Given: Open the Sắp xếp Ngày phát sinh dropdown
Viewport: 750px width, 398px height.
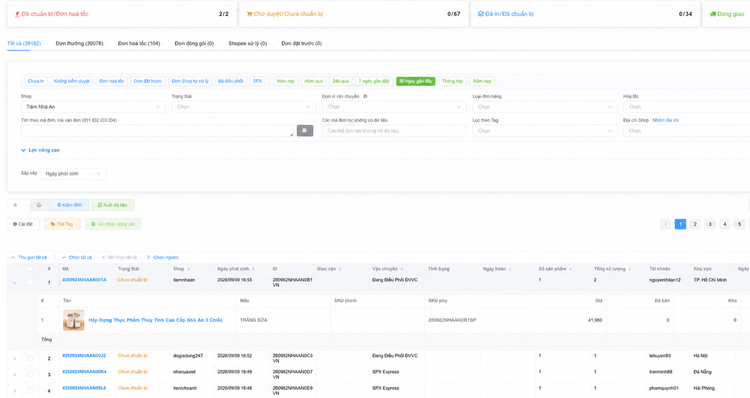Looking at the screenshot, I should pos(73,174).
